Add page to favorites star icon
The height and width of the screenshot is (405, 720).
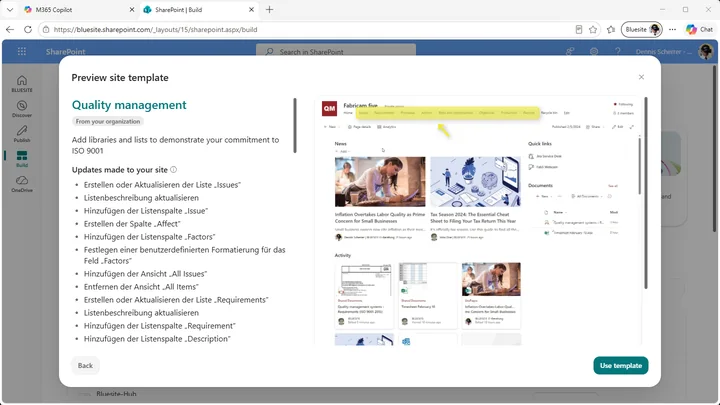pos(593,29)
